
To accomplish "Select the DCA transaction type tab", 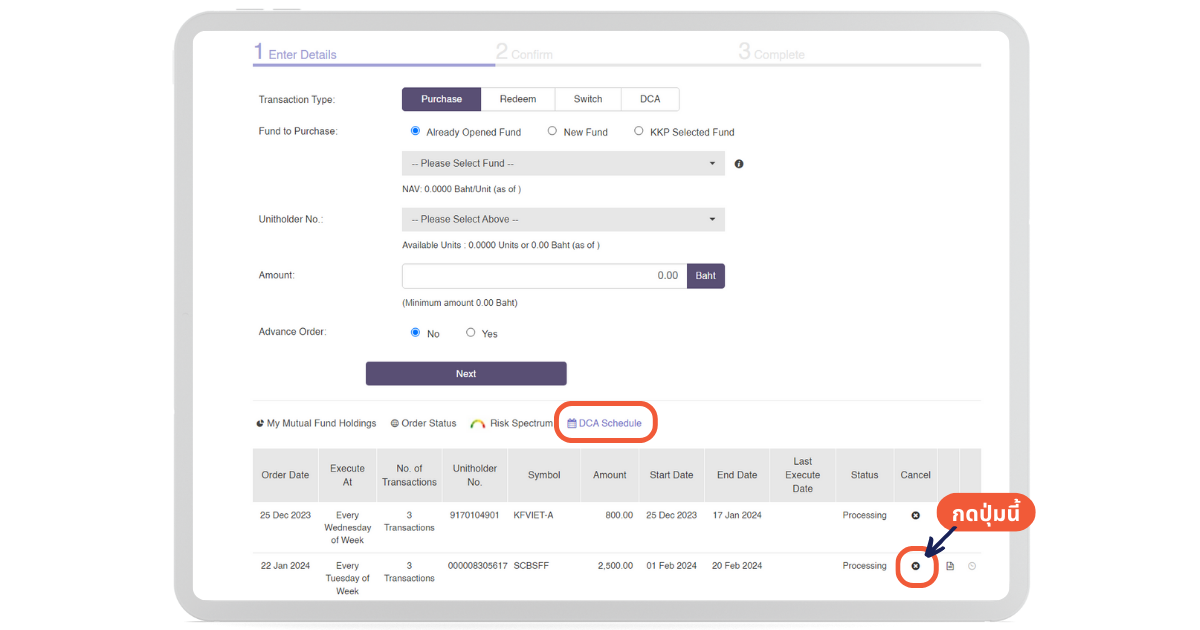I will 650,99.
